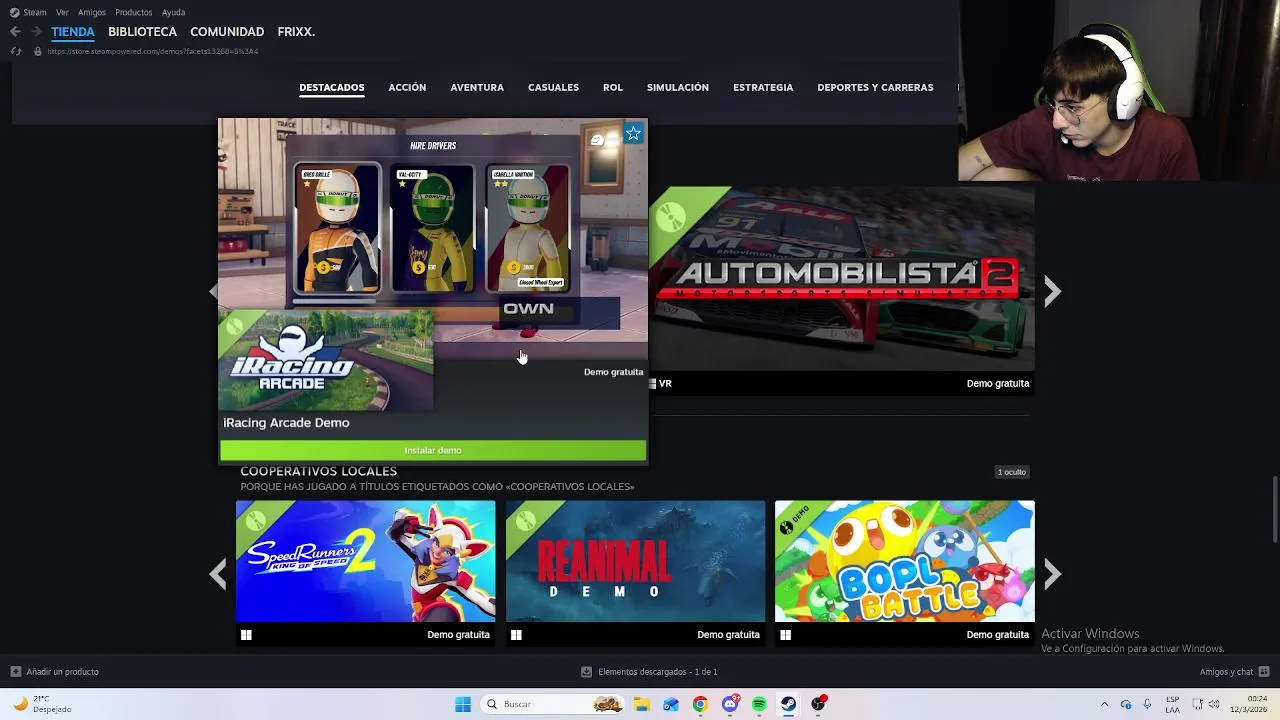Image resolution: width=1280 pixels, height=720 pixels.
Task: Click Demo gratuita label under Bopl Battle
Action: [x=998, y=634]
